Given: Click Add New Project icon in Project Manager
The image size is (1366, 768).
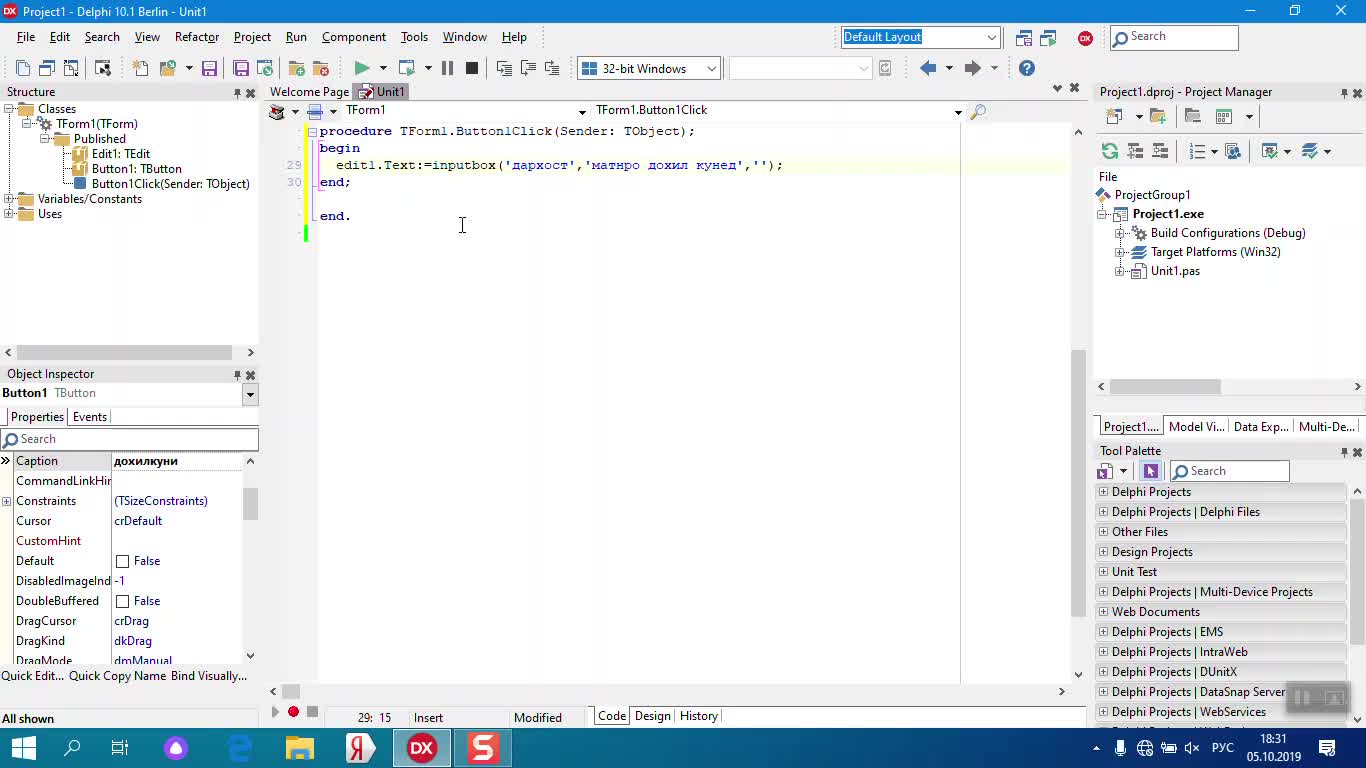Looking at the screenshot, I should click(1114, 116).
